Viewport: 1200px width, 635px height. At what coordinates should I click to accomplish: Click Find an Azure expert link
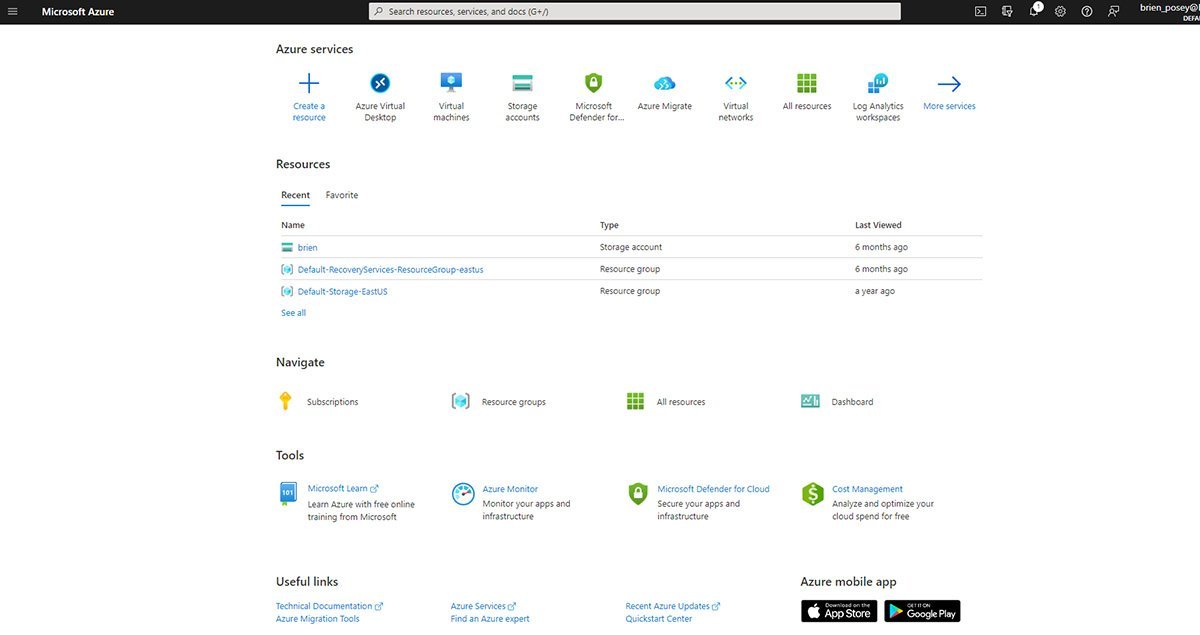pyautogui.click(x=490, y=619)
